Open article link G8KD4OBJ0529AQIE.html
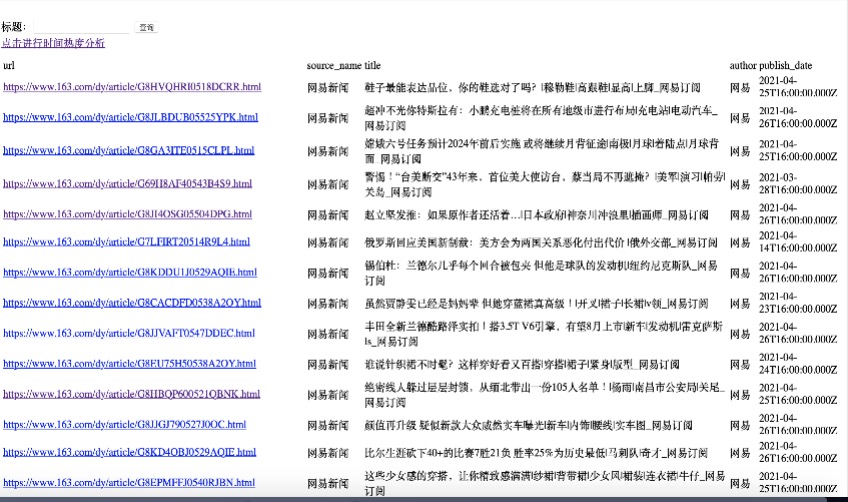The image size is (848, 502). 130,452
